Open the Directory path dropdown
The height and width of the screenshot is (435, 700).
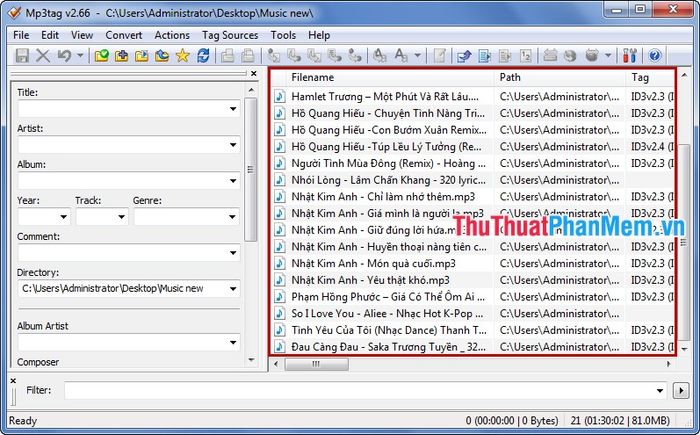(x=233, y=289)
